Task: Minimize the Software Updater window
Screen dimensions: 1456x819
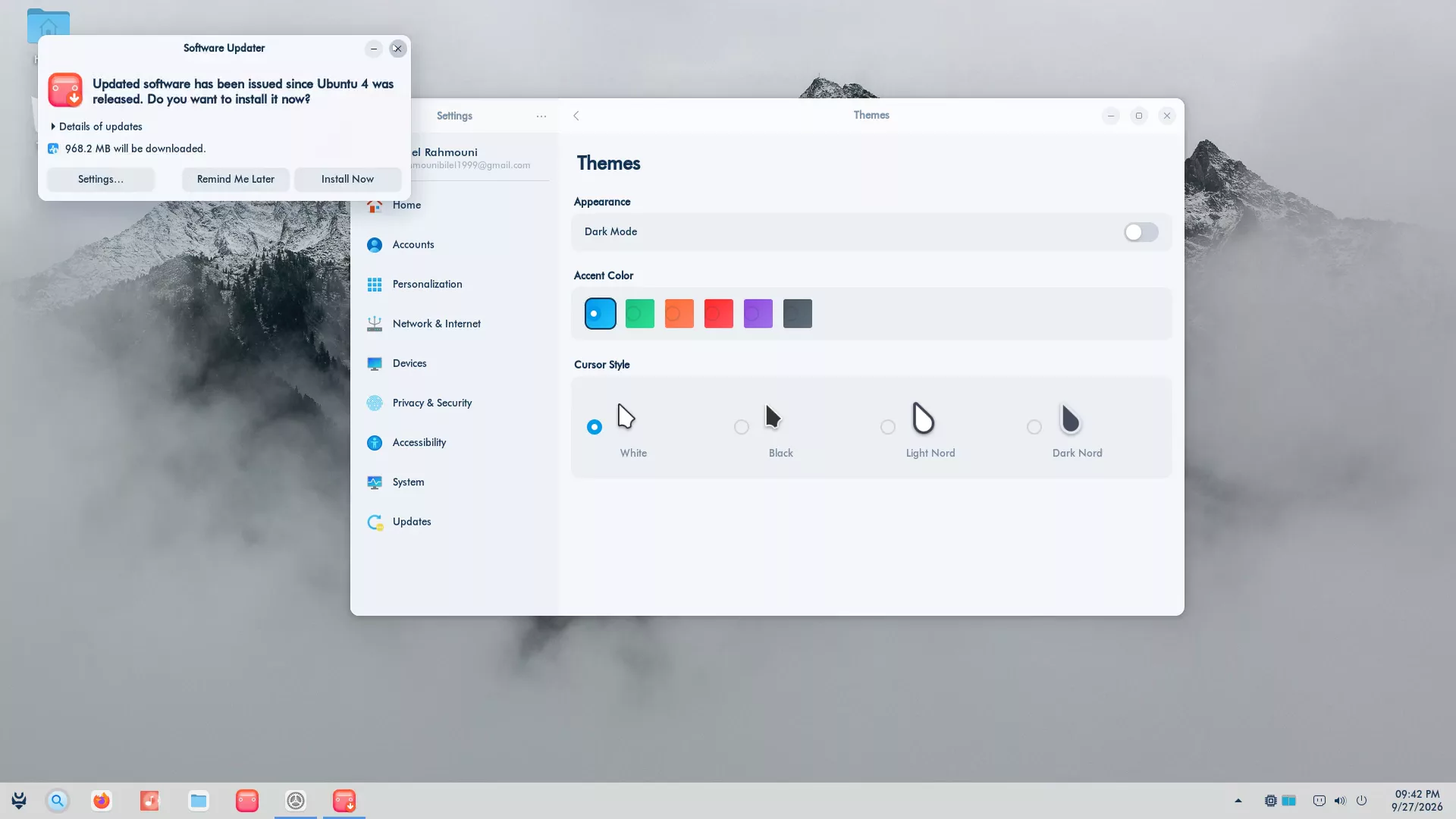Action: pyautogui.click(x=374, y=49)
